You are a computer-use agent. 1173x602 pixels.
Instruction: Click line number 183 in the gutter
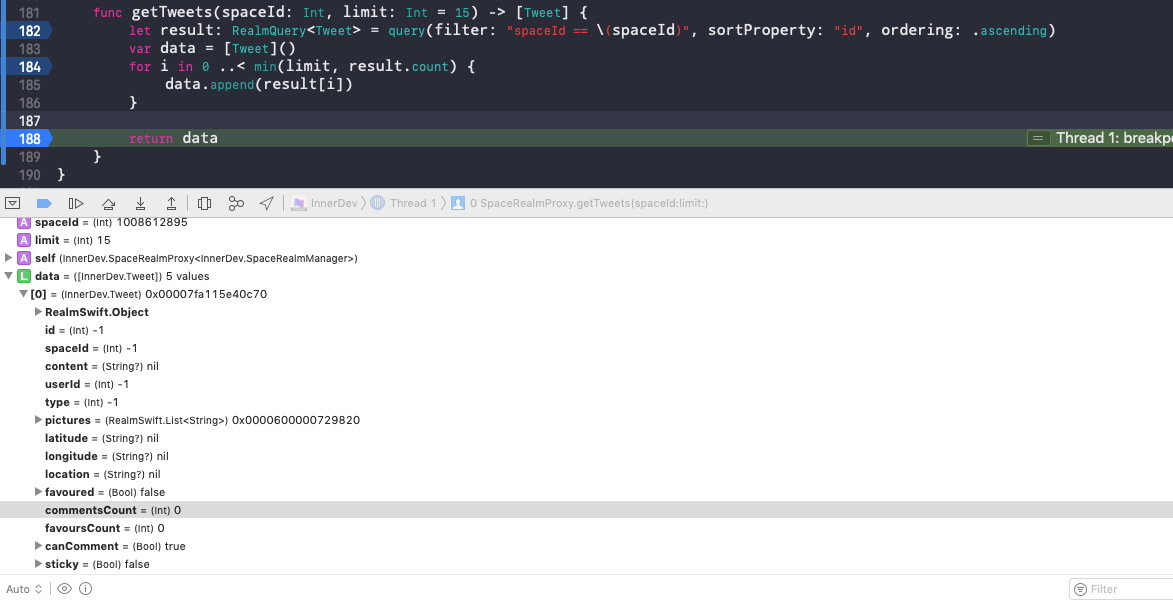(28, 49)
